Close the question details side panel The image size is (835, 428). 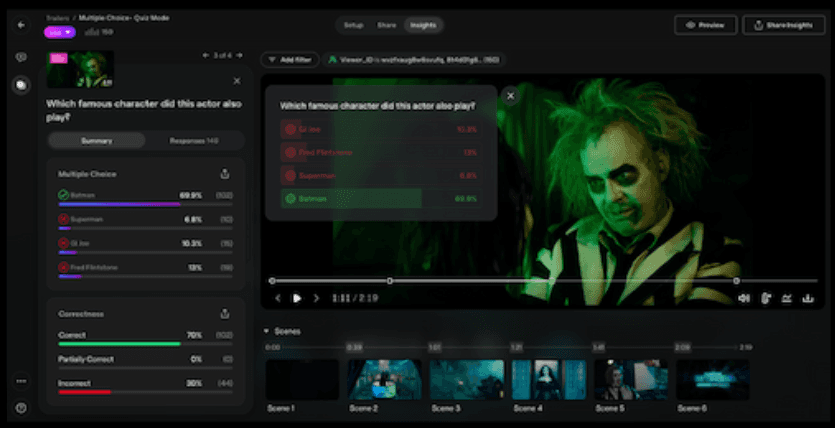tap(237, 81)
